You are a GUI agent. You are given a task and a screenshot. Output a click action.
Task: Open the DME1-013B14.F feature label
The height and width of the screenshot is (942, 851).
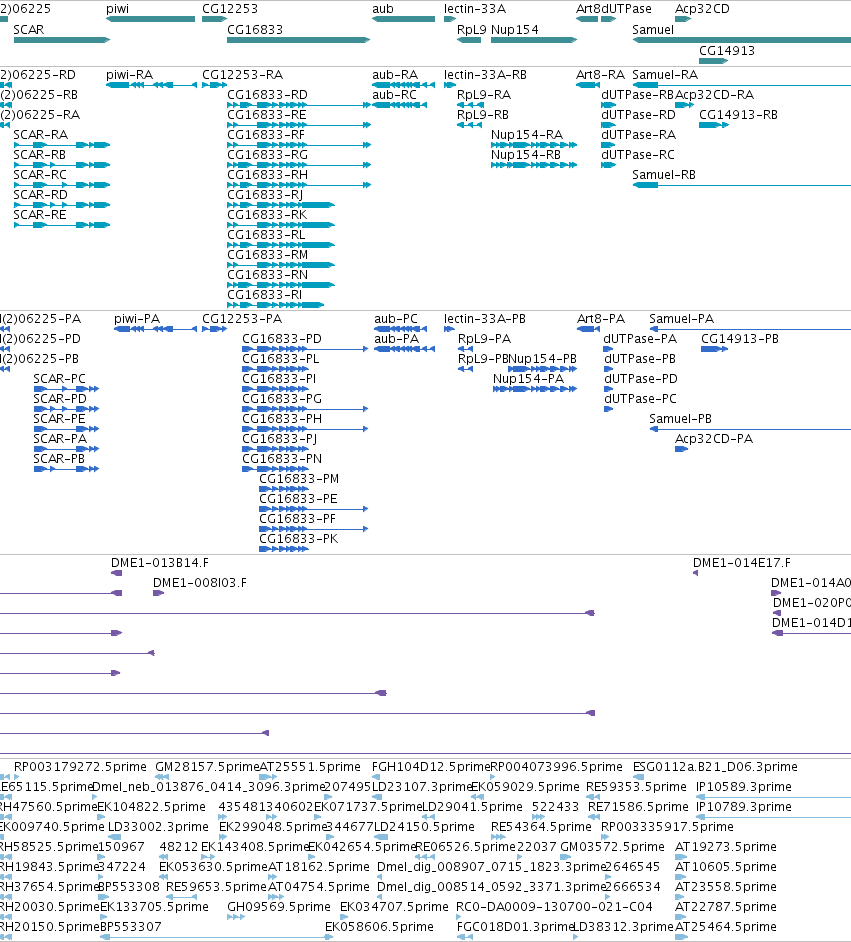point(160,563)
